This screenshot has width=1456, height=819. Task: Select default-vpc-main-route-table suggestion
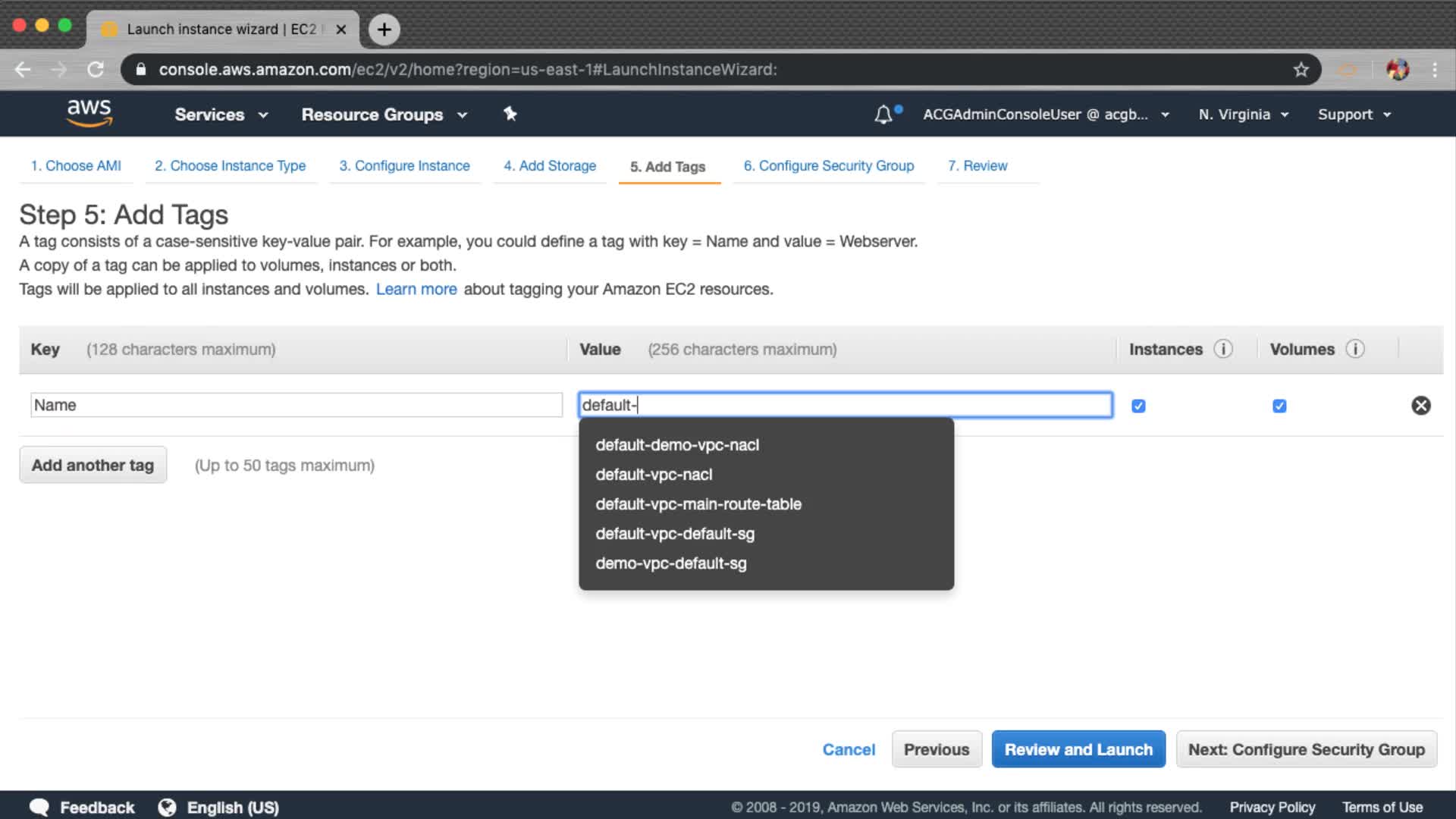coord(698,504)
